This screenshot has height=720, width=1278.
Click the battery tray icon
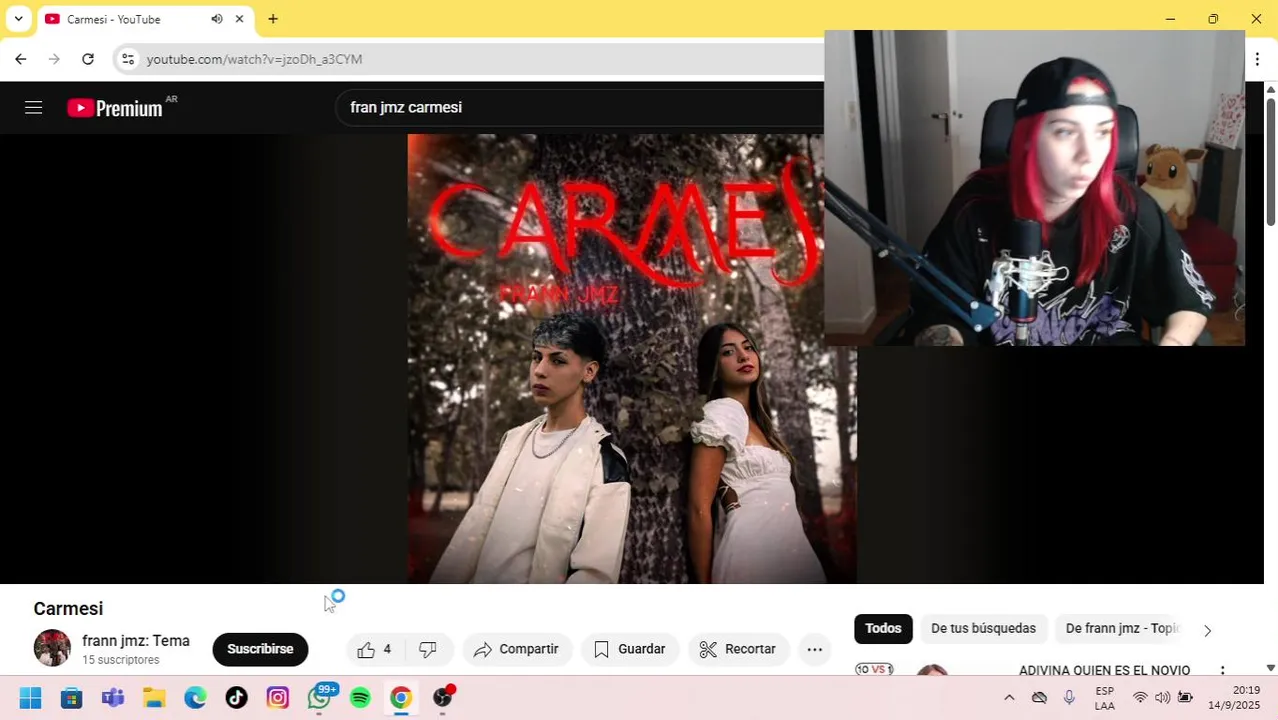(x=1185, y=698)
